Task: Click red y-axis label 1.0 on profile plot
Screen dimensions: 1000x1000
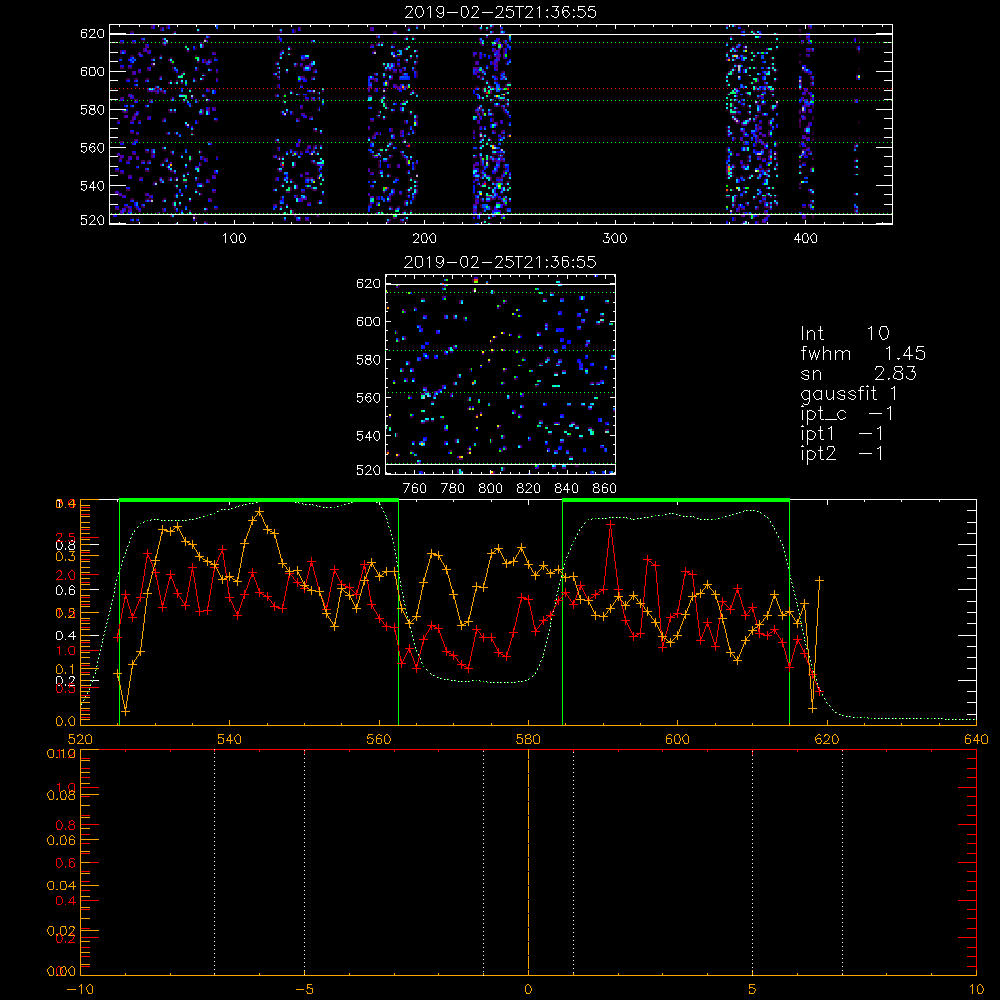Action: [66, 651]
